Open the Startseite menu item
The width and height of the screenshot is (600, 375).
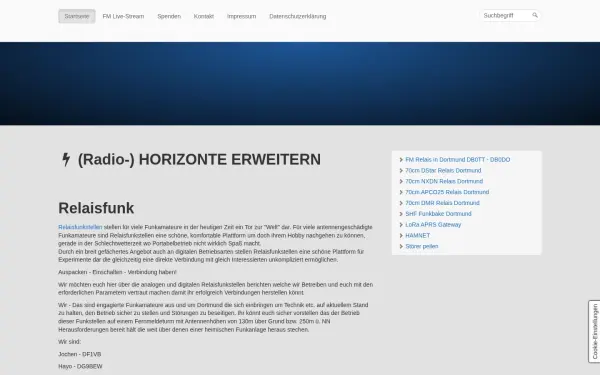77,16
